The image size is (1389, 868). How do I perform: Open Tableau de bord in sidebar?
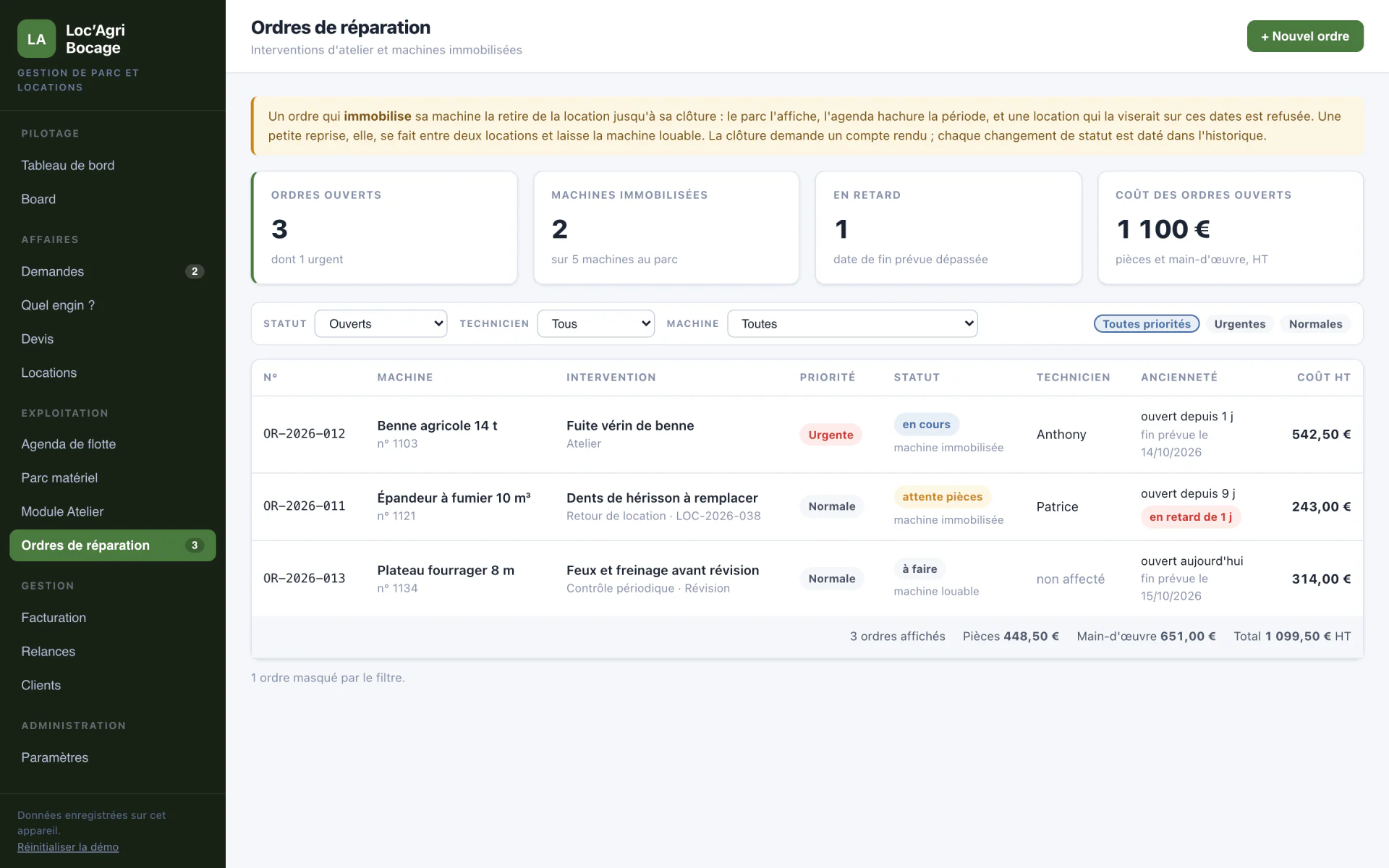(113, 165)
